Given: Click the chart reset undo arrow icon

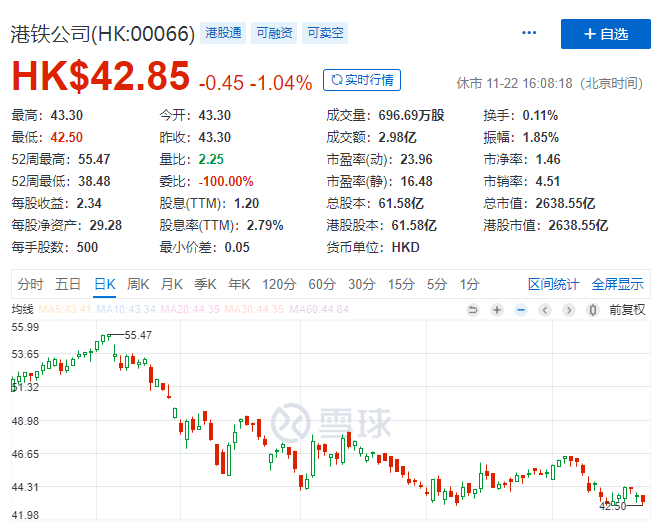Looking at the screenshot, I should click(x=473, y=310).
